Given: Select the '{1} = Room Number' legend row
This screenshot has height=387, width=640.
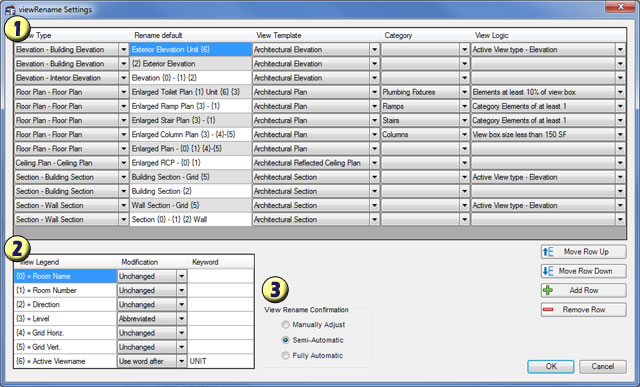Looking at the screenshot, I should click(65, 291).
